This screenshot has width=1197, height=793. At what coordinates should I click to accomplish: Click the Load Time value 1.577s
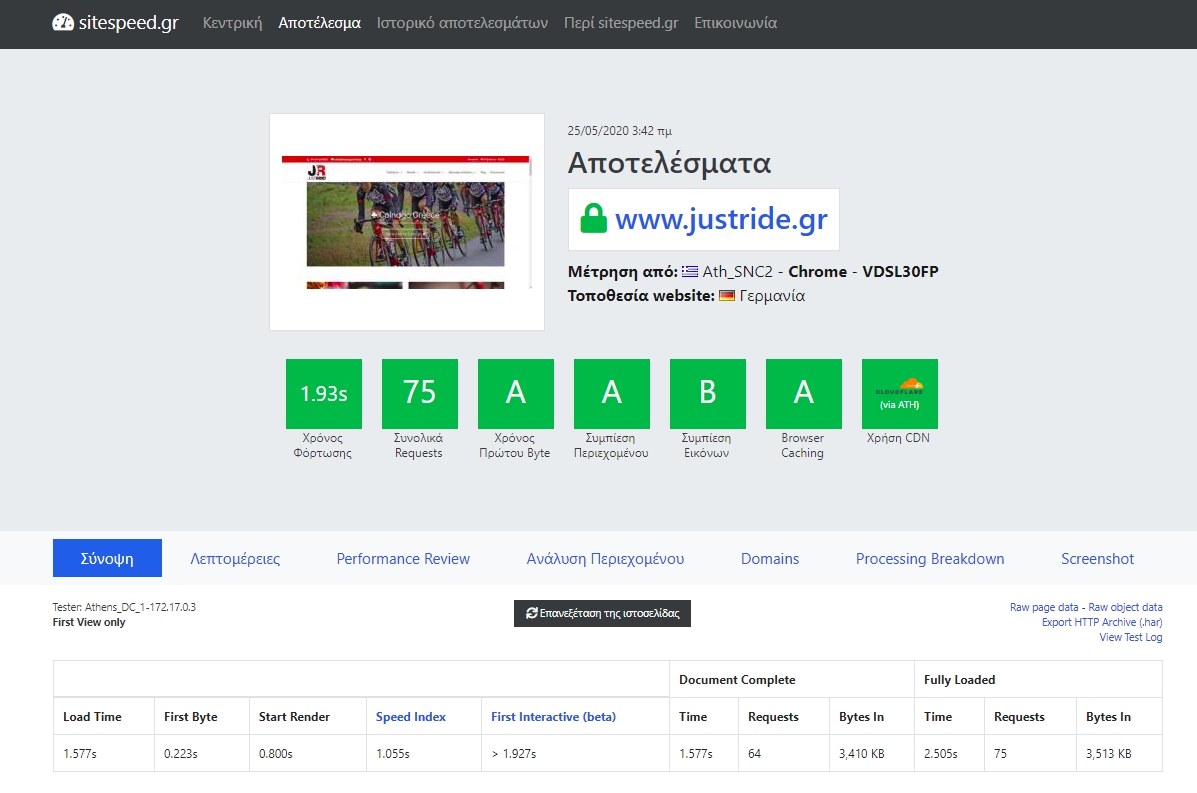79,753
